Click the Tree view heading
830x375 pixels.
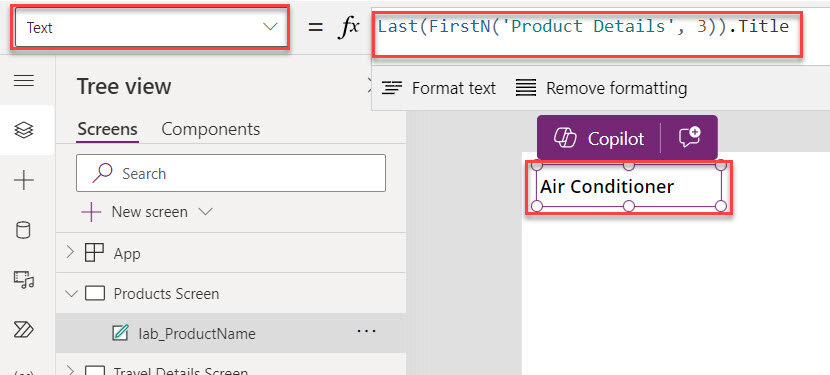124,86
